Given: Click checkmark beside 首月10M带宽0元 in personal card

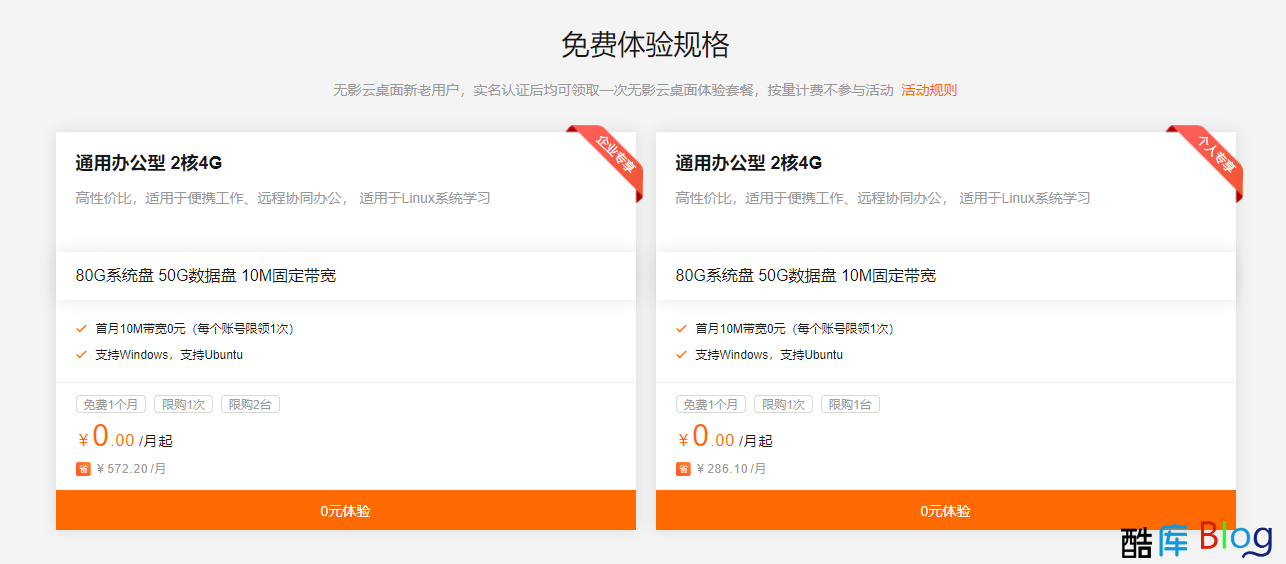Looking at the screenshot, I should click(x=681, y=328).
